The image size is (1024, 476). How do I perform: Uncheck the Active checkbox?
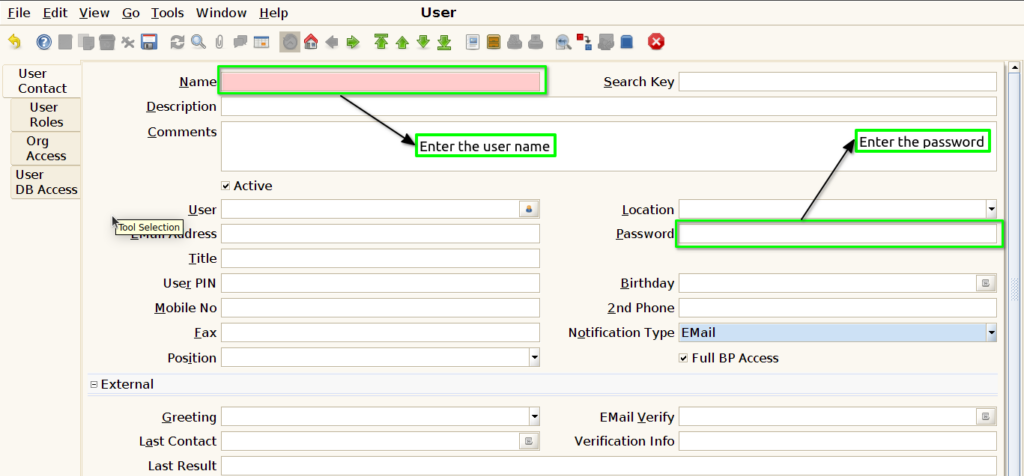[226, 186]
